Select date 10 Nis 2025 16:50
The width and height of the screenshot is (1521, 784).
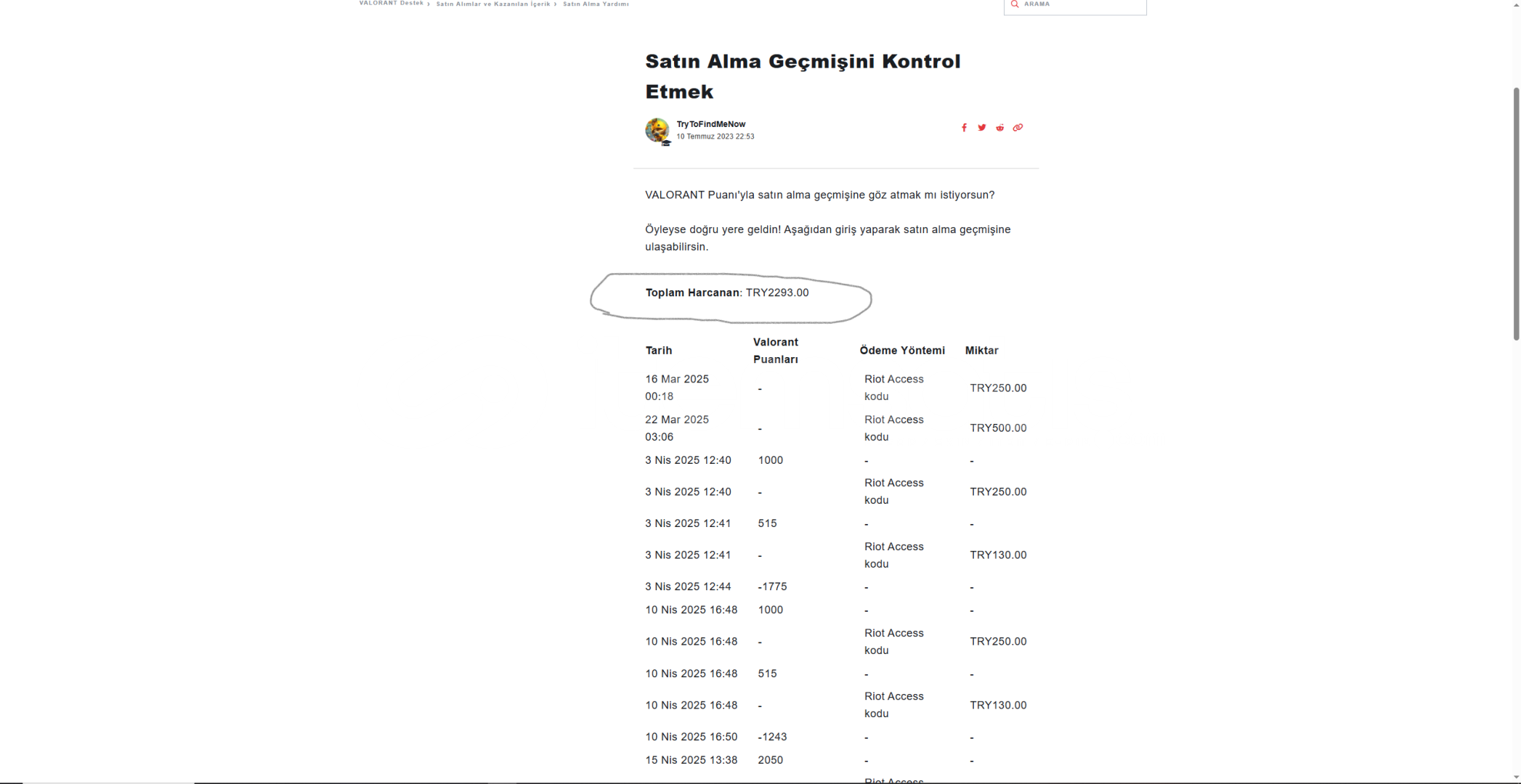pyautogui.click(x=691, y=737)
